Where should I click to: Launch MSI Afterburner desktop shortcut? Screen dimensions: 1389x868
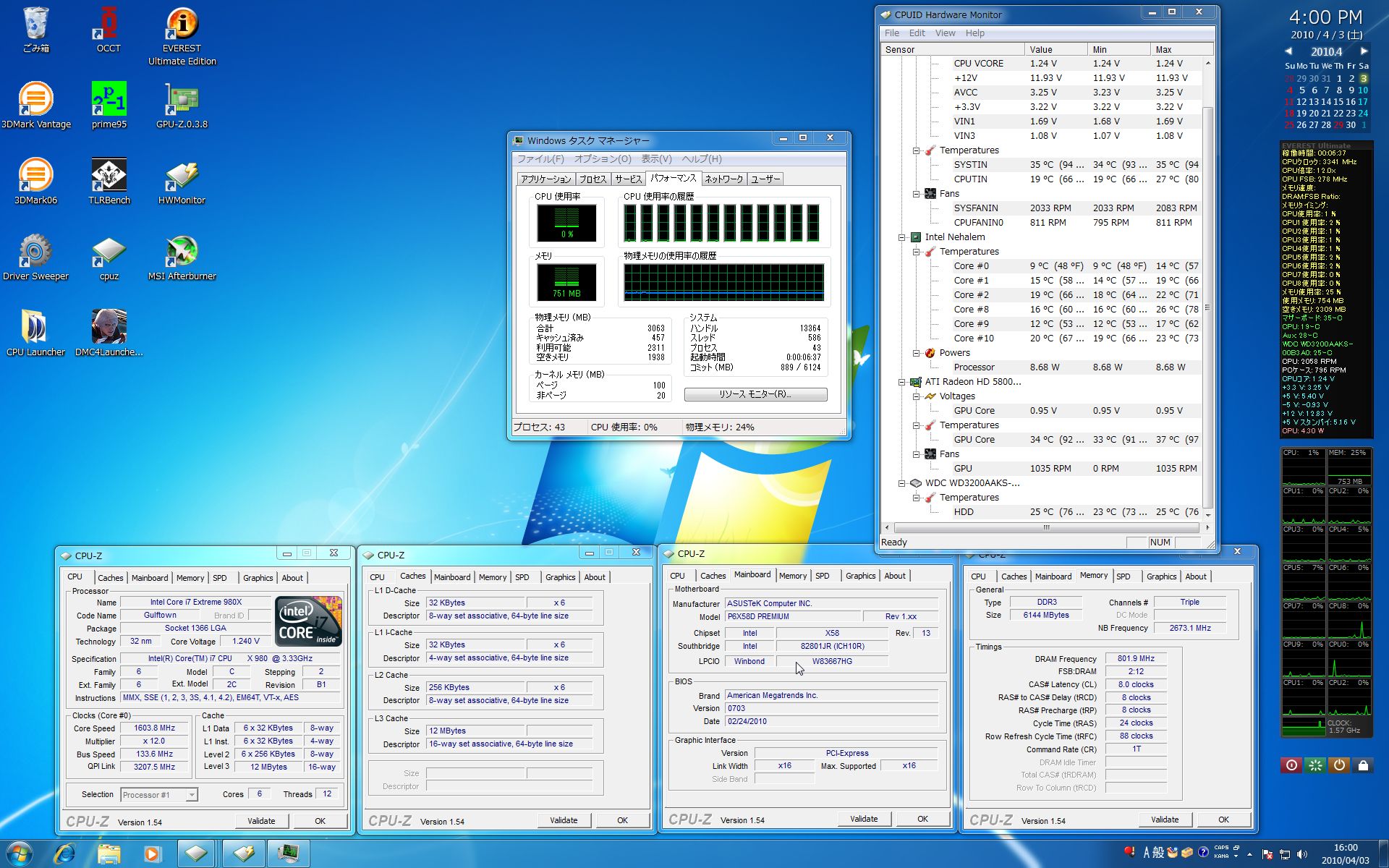click(x=182, y=258)
